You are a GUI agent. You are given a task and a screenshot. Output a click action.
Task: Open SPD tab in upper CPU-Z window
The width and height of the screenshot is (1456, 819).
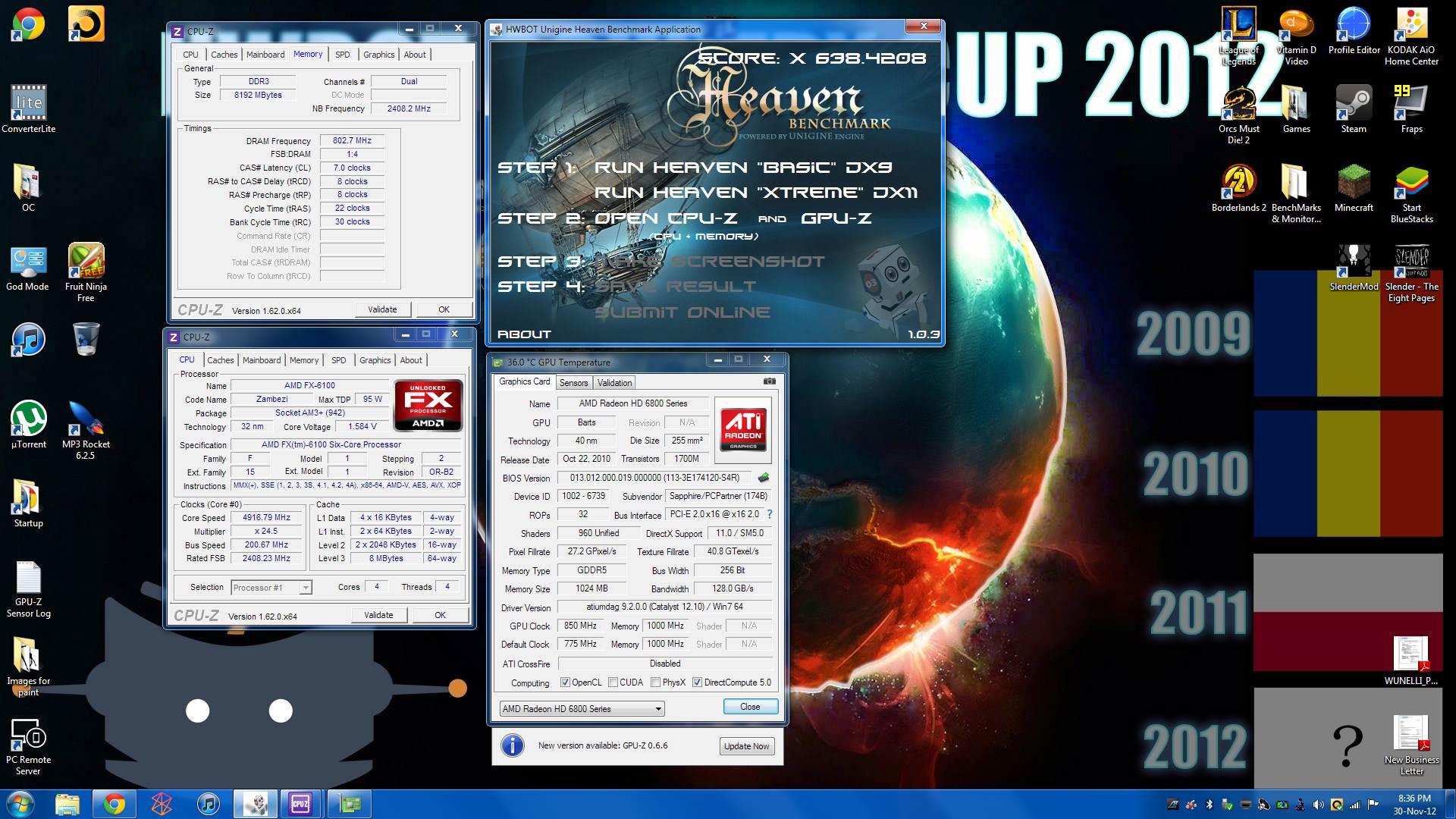click(343, 55)
